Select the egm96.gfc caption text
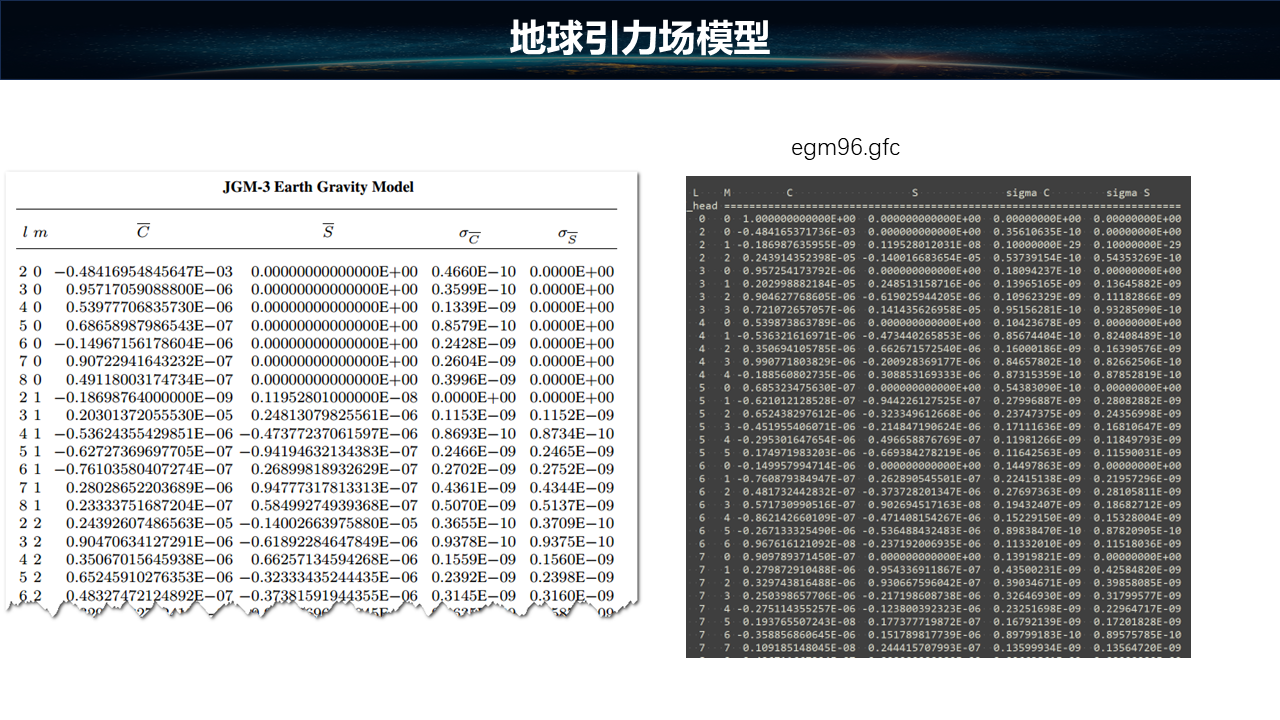 (x=845, y=148)
